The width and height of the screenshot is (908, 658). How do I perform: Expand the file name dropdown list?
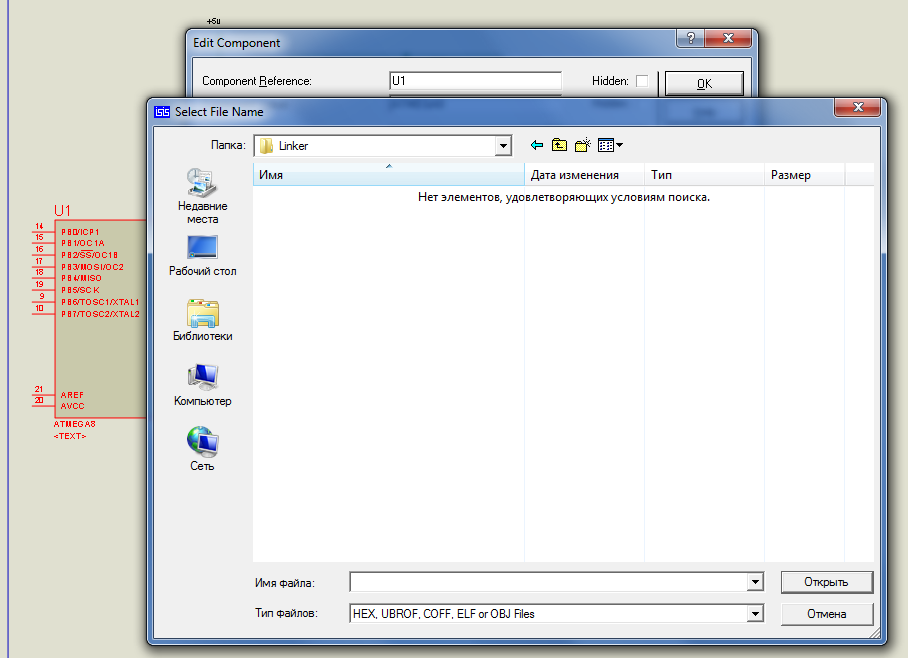(755, 582)
